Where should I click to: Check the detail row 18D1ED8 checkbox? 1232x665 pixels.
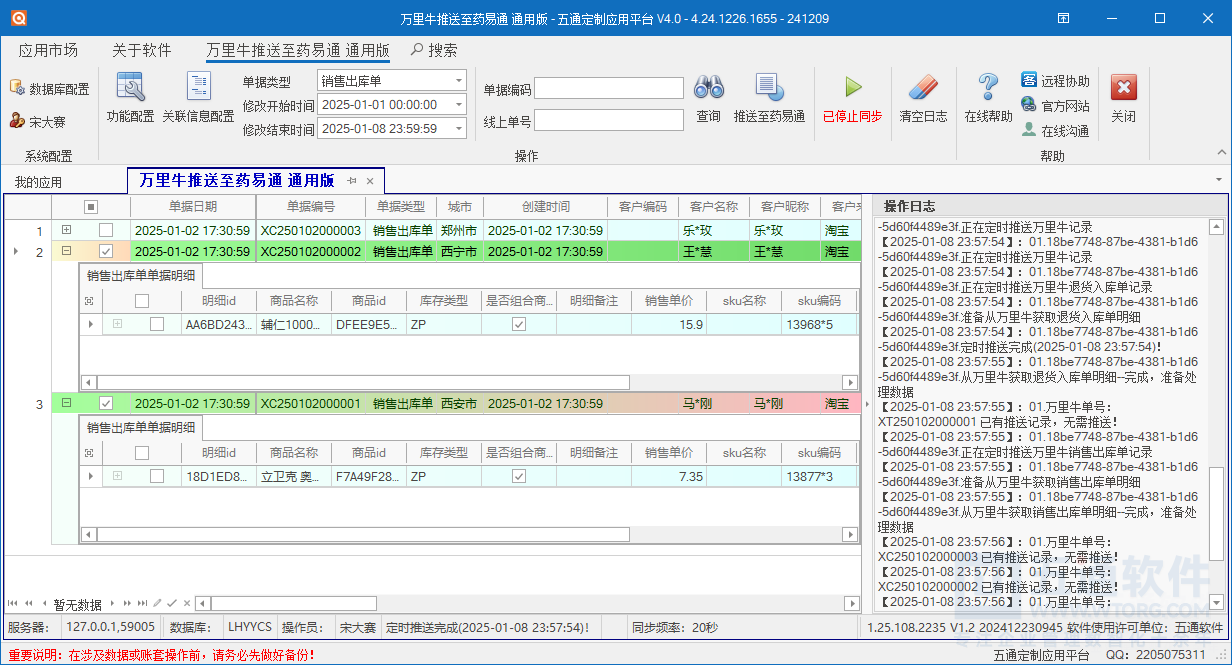pos(157,476)
